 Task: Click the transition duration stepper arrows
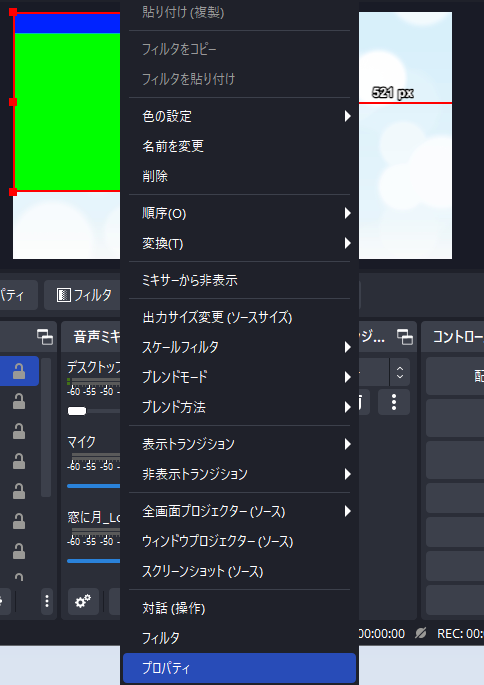pyautogui.click(x=400, y=372)
